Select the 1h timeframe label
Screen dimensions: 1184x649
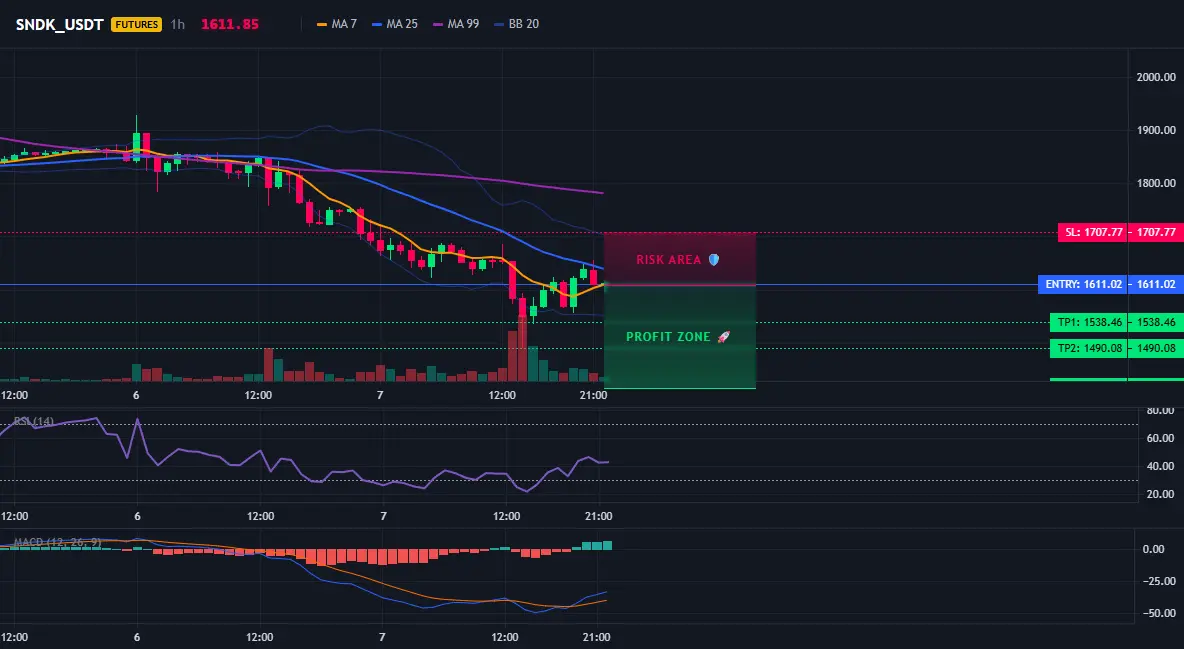177,24
